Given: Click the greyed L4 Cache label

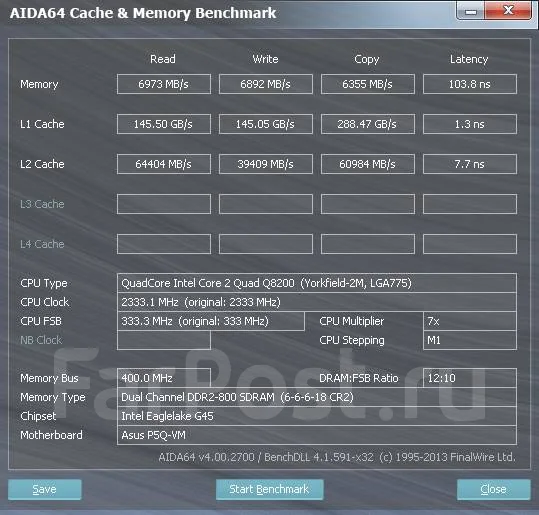Looking at the screenshot, I should pos(42,244).
